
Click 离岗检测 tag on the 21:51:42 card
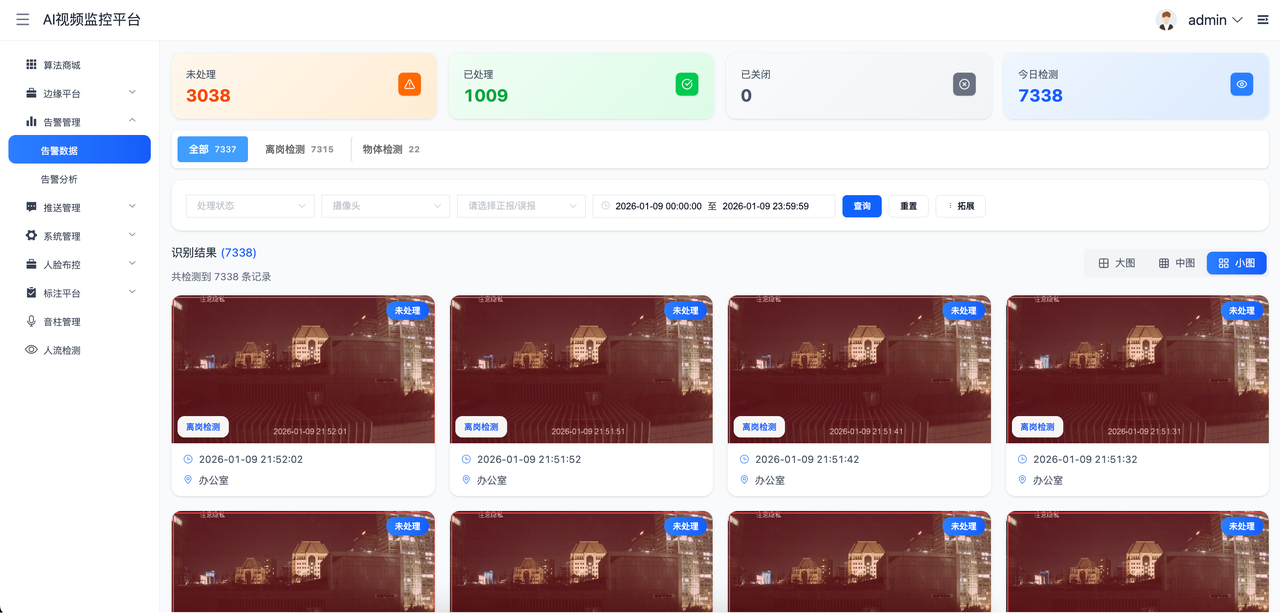(x=759, y=427)
